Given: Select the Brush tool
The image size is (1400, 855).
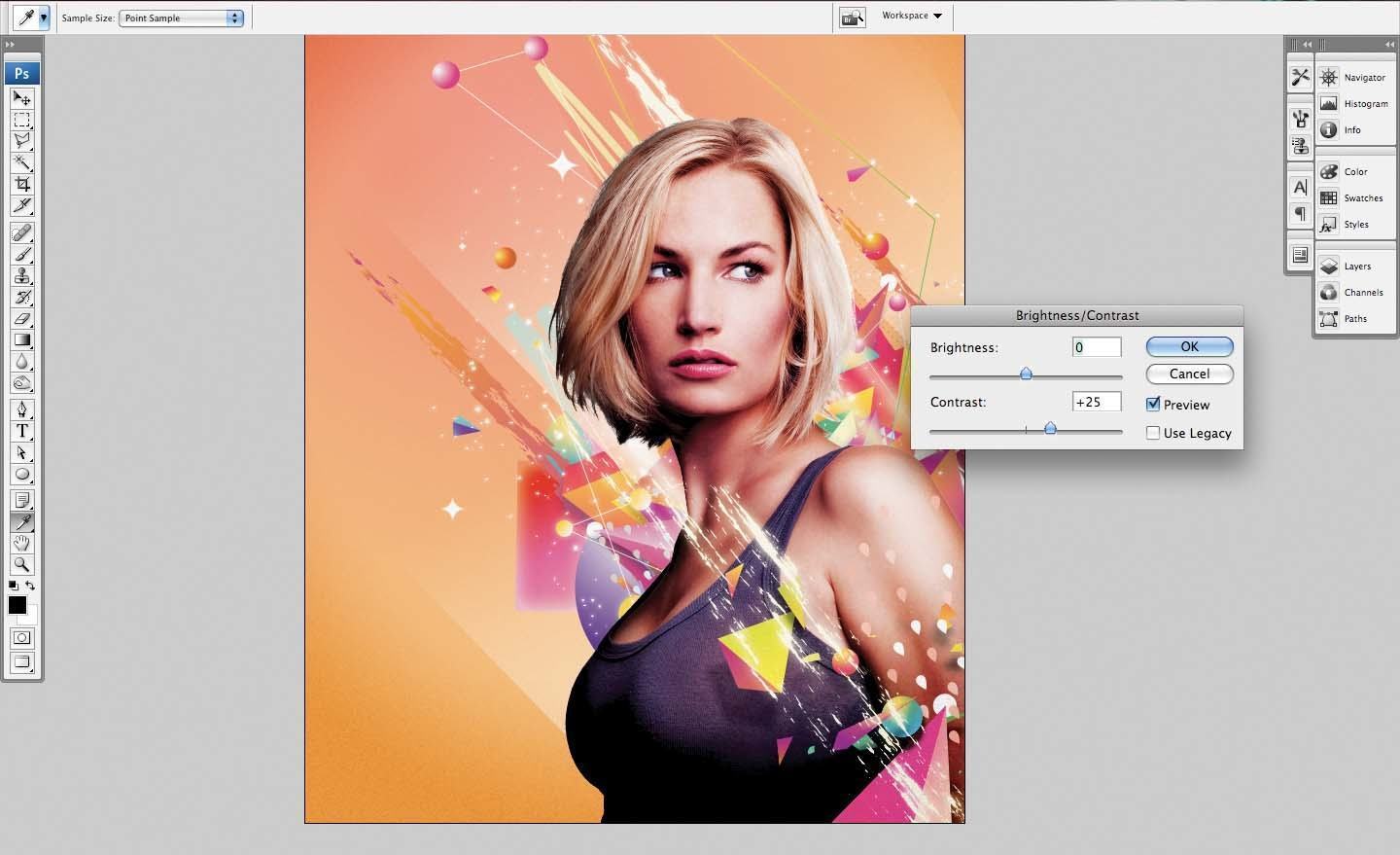Looking at the screenshot, I should (x=21, y=254).
